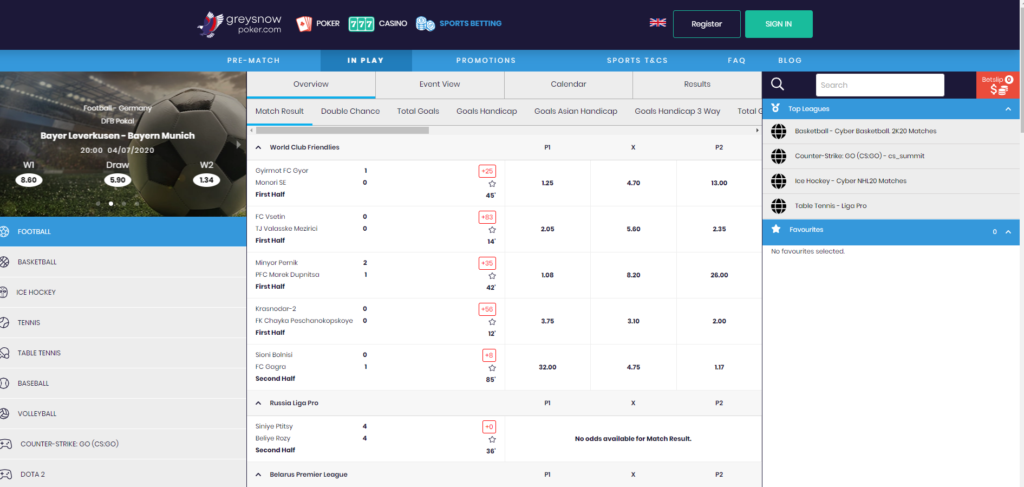This screenshot has height=487, width=1024.
Task: Click left arrow of market tabs scrollbar
Action: 251,131
